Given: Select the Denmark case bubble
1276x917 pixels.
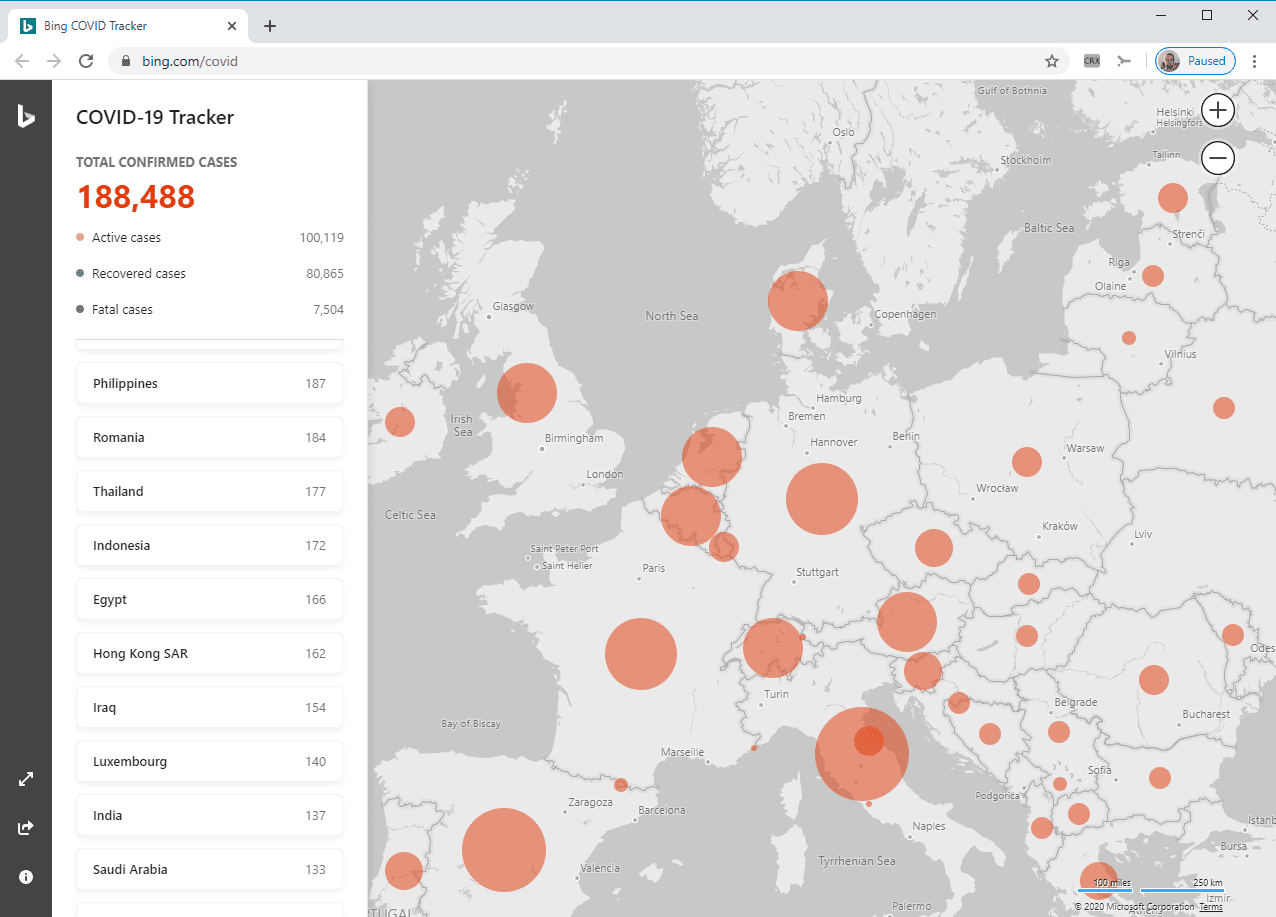Looking at the screenshot, I should tap(798, 301).
